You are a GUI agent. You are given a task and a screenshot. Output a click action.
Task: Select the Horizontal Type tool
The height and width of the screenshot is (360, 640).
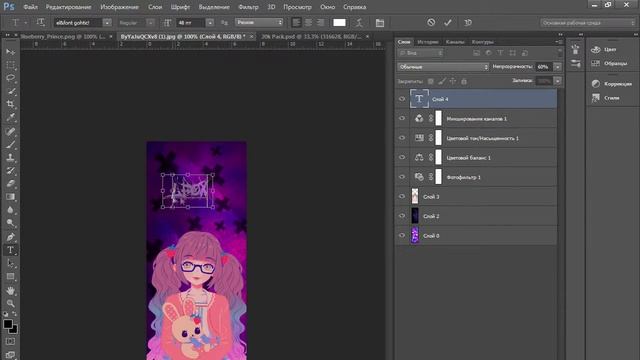11,250
